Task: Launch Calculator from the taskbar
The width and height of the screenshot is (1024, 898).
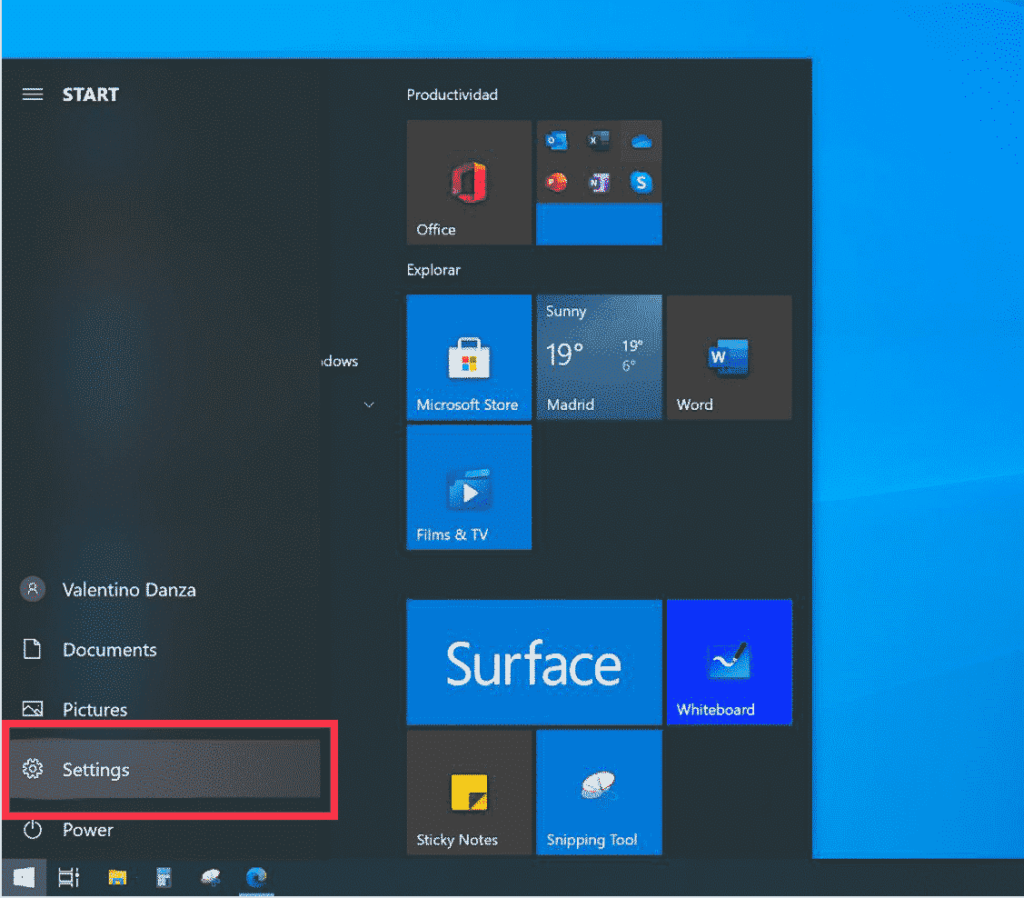Action: coord(164,877)
